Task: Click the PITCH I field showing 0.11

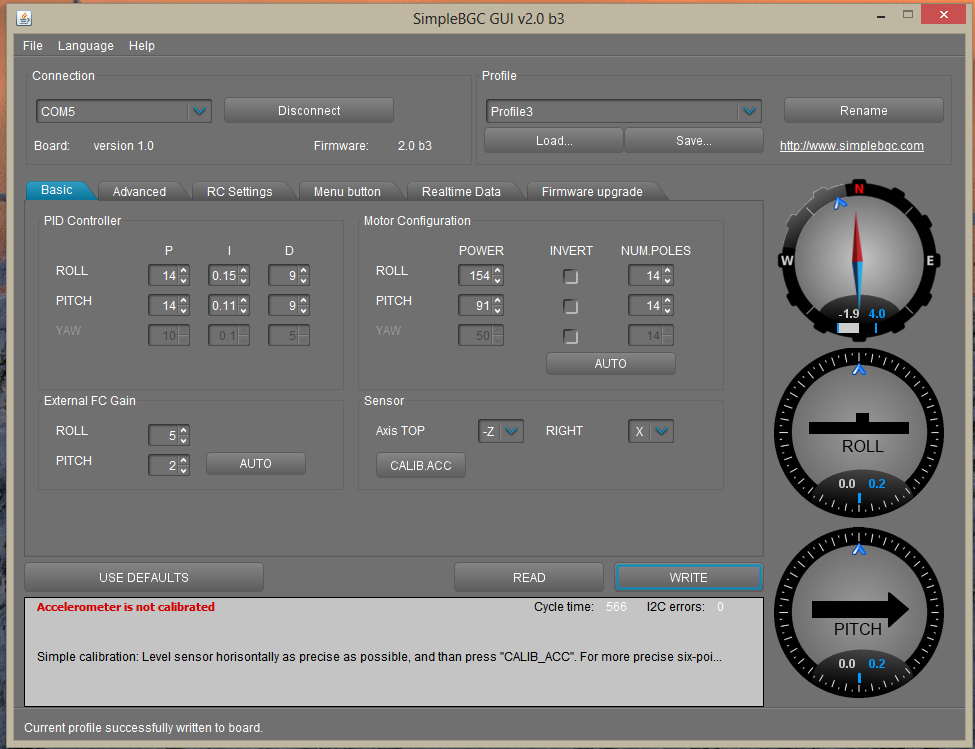Action: pyautogui.click(x=224, y=305)
